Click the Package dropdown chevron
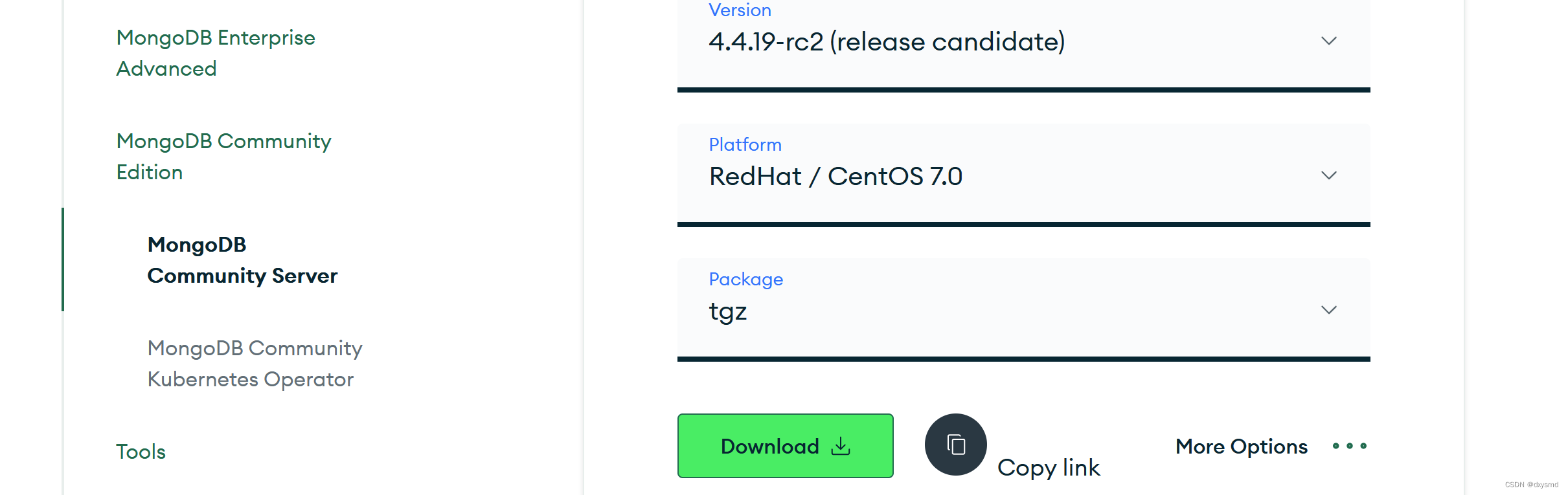The width and height of the screenshot is (1568, 495). pyautogui.click(x=1329, y=310)
